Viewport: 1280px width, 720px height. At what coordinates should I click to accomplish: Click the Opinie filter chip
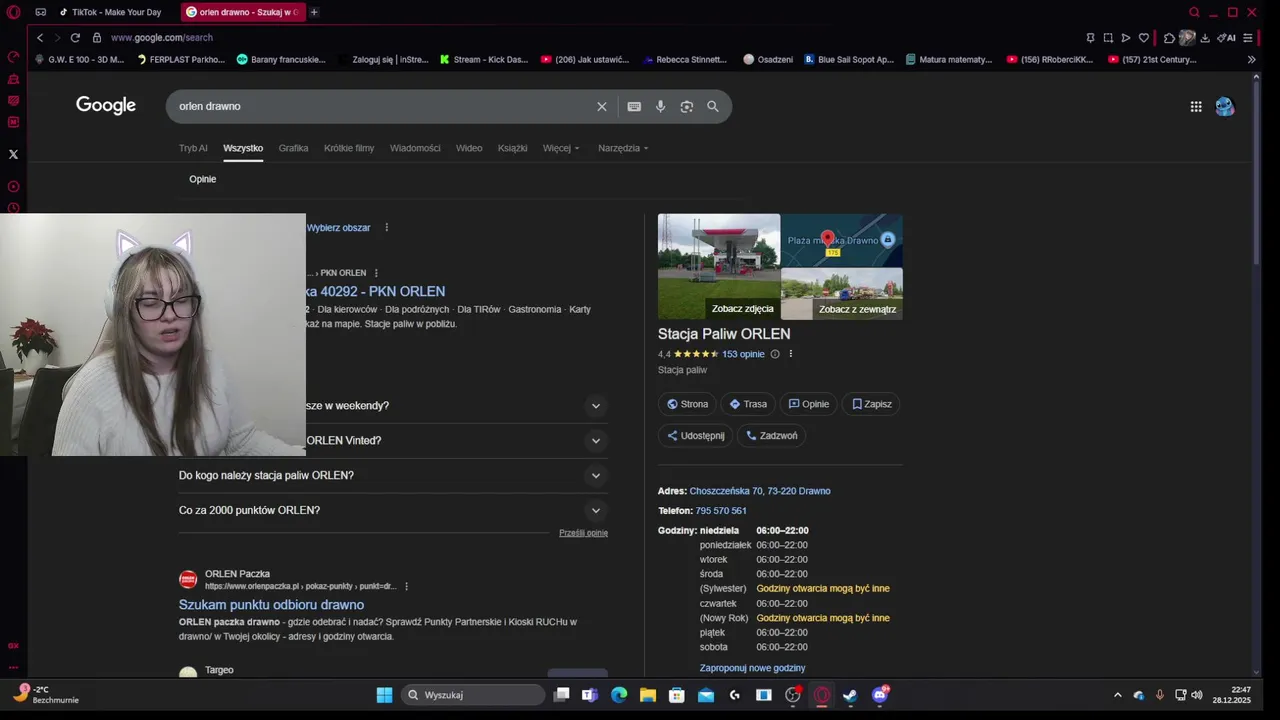[x=203, y=179]
